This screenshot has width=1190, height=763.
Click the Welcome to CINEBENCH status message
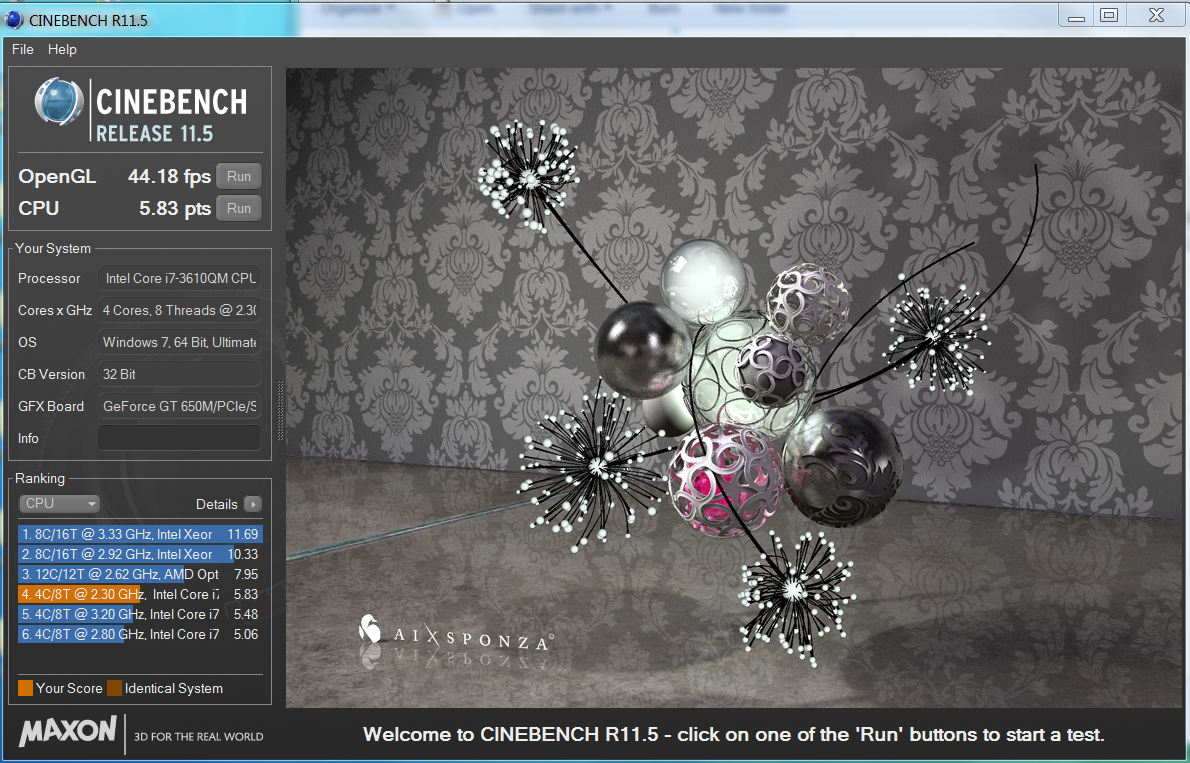click(x=734, y=735)
